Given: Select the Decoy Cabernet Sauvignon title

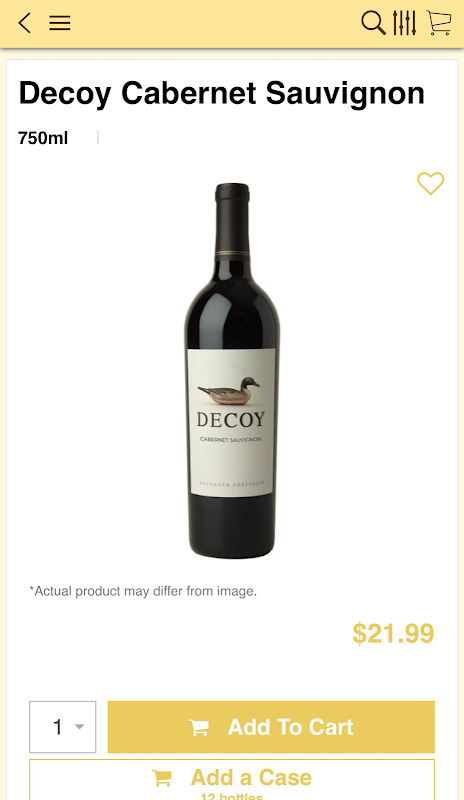Looking at the screenshot, I should tap(222, 94).
